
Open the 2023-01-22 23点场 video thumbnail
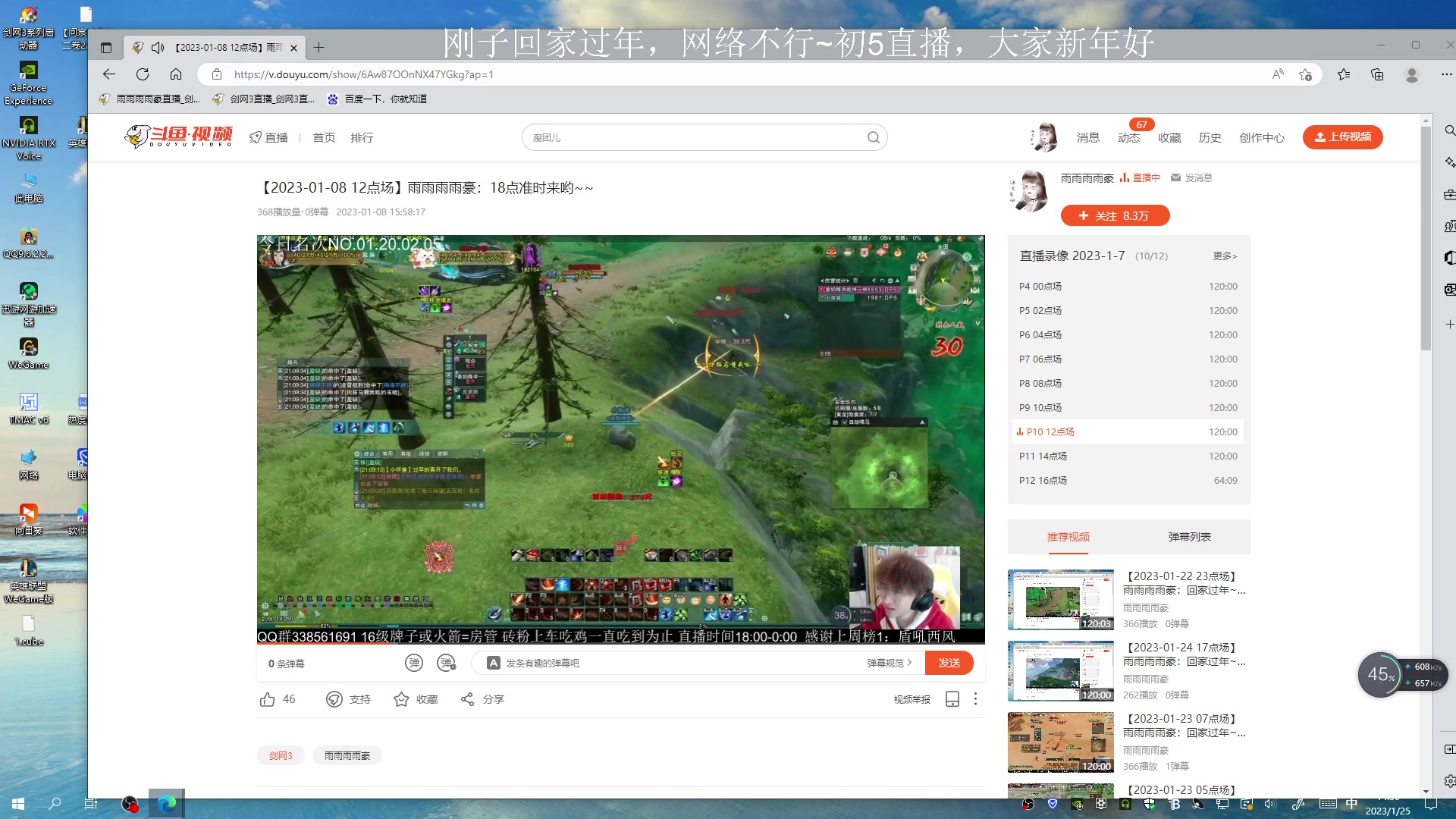(x=1061, y=600)
